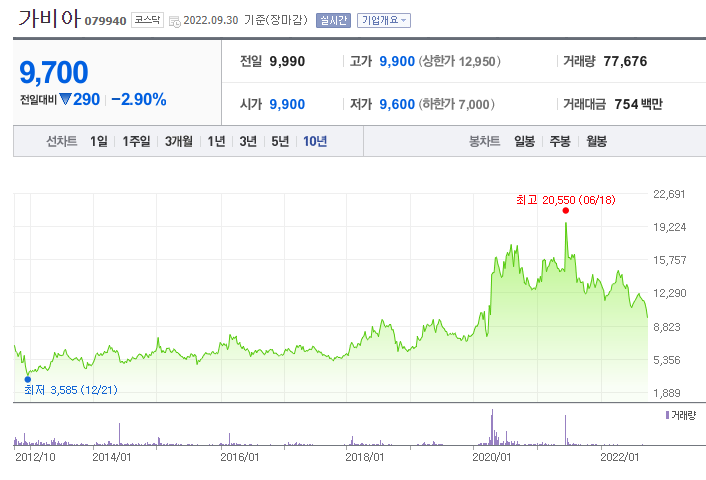
Task: Click the 2016/01 date axis label
Action: click(x=240, y=457)
